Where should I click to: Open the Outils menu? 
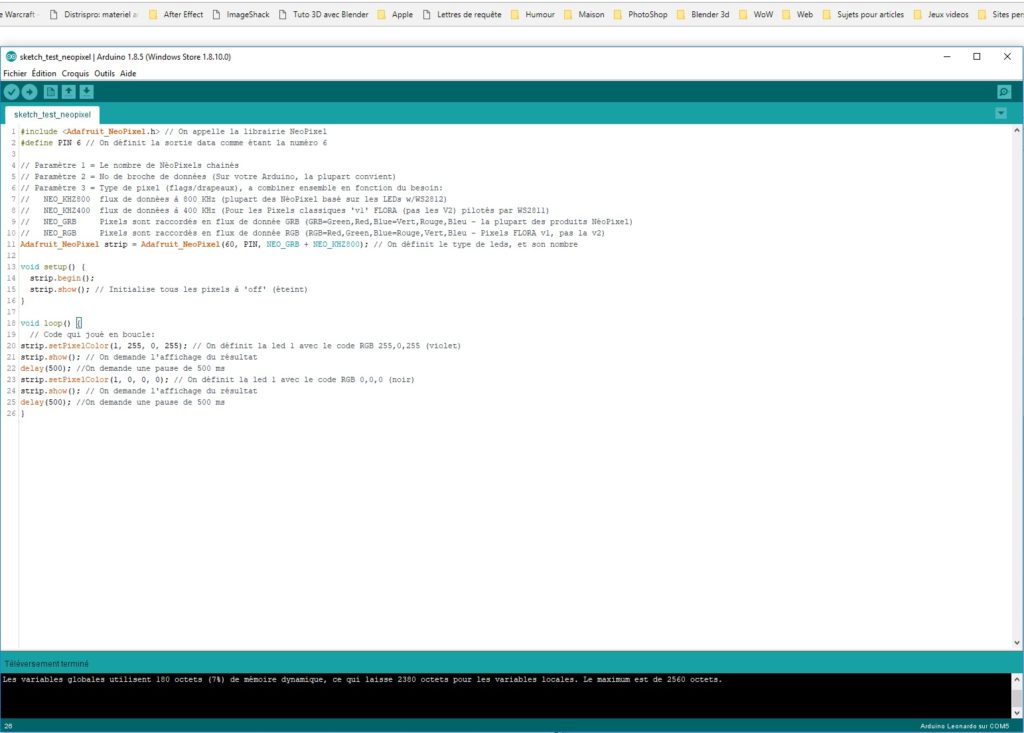(x=104, y=74)
